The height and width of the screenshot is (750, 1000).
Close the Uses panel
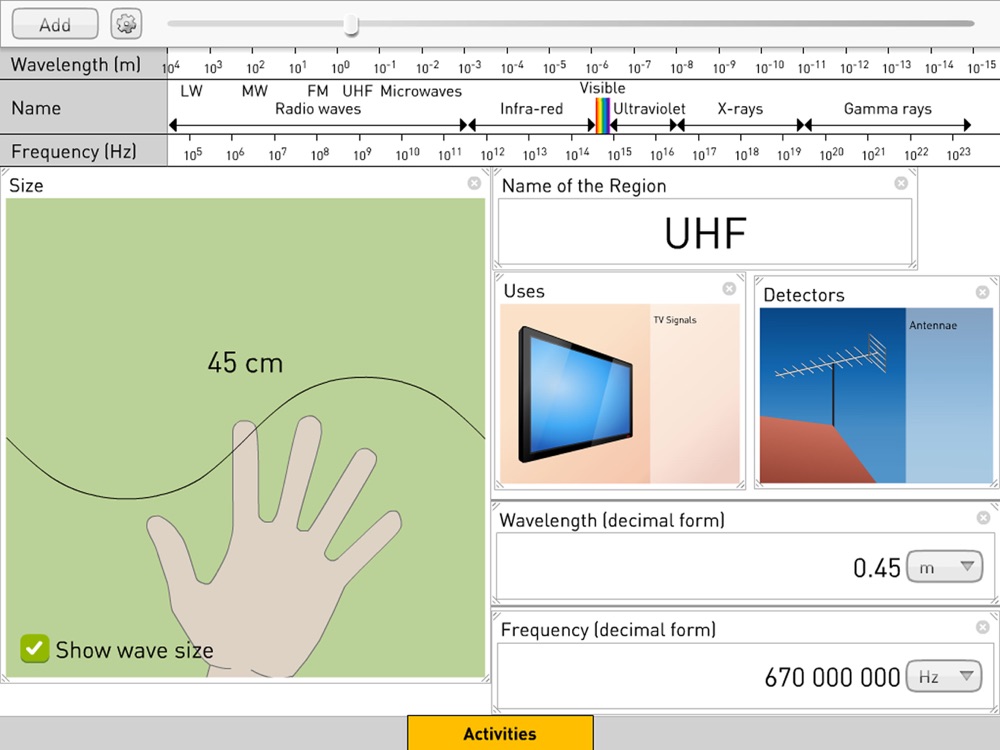(x=729, y=289)
